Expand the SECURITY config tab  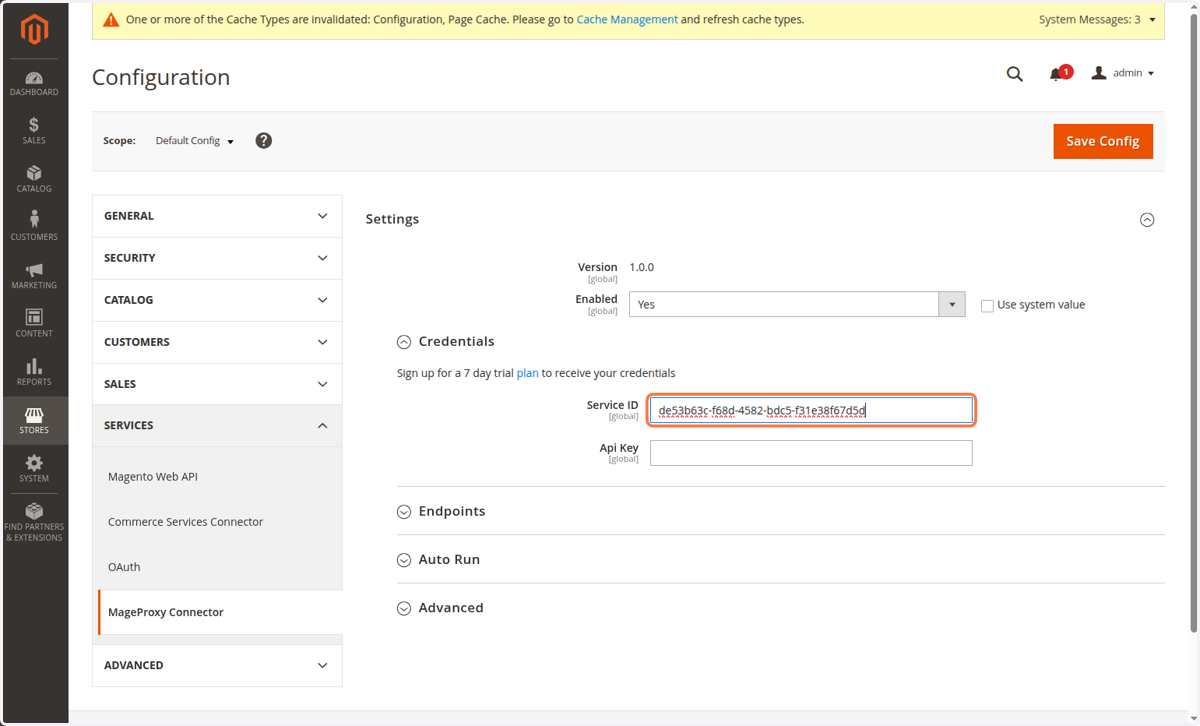(217, 258)
